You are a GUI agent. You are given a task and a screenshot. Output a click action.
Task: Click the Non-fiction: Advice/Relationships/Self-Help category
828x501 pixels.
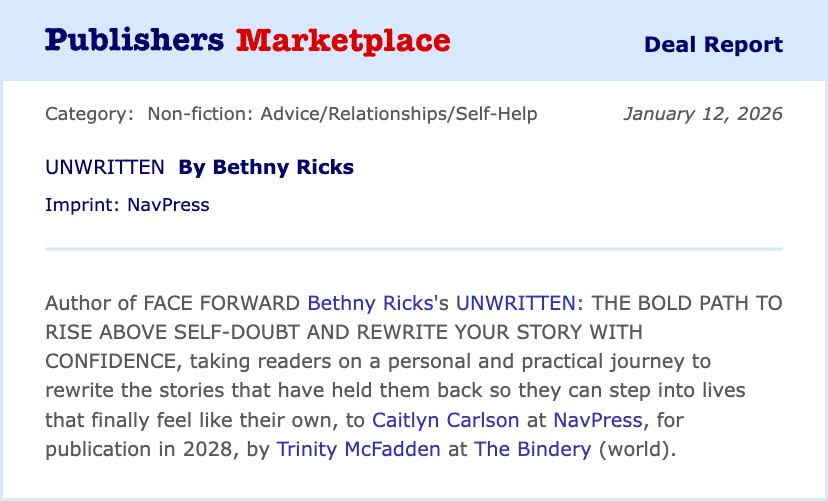[342, 114]
